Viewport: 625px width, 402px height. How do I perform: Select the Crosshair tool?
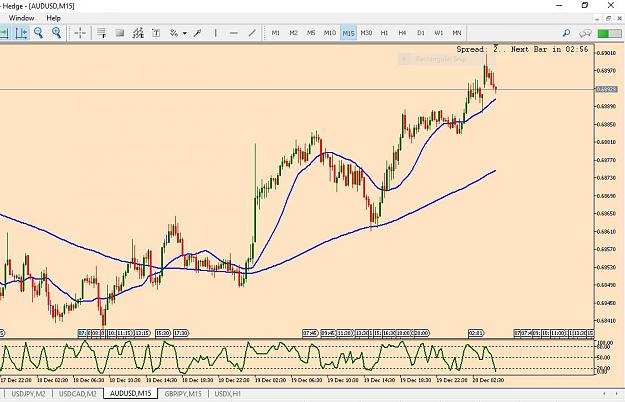pos(80,33)
